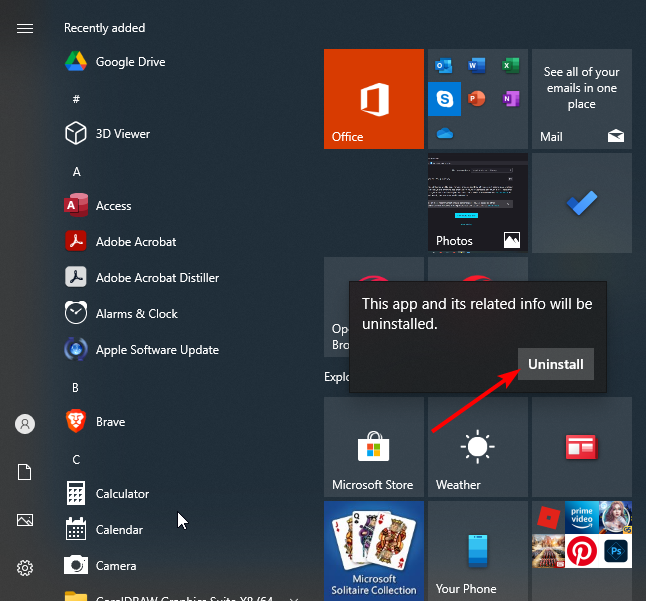Click the Excel icon in Office group tile
Screen dimensions: 646x601
pos(510,65)
